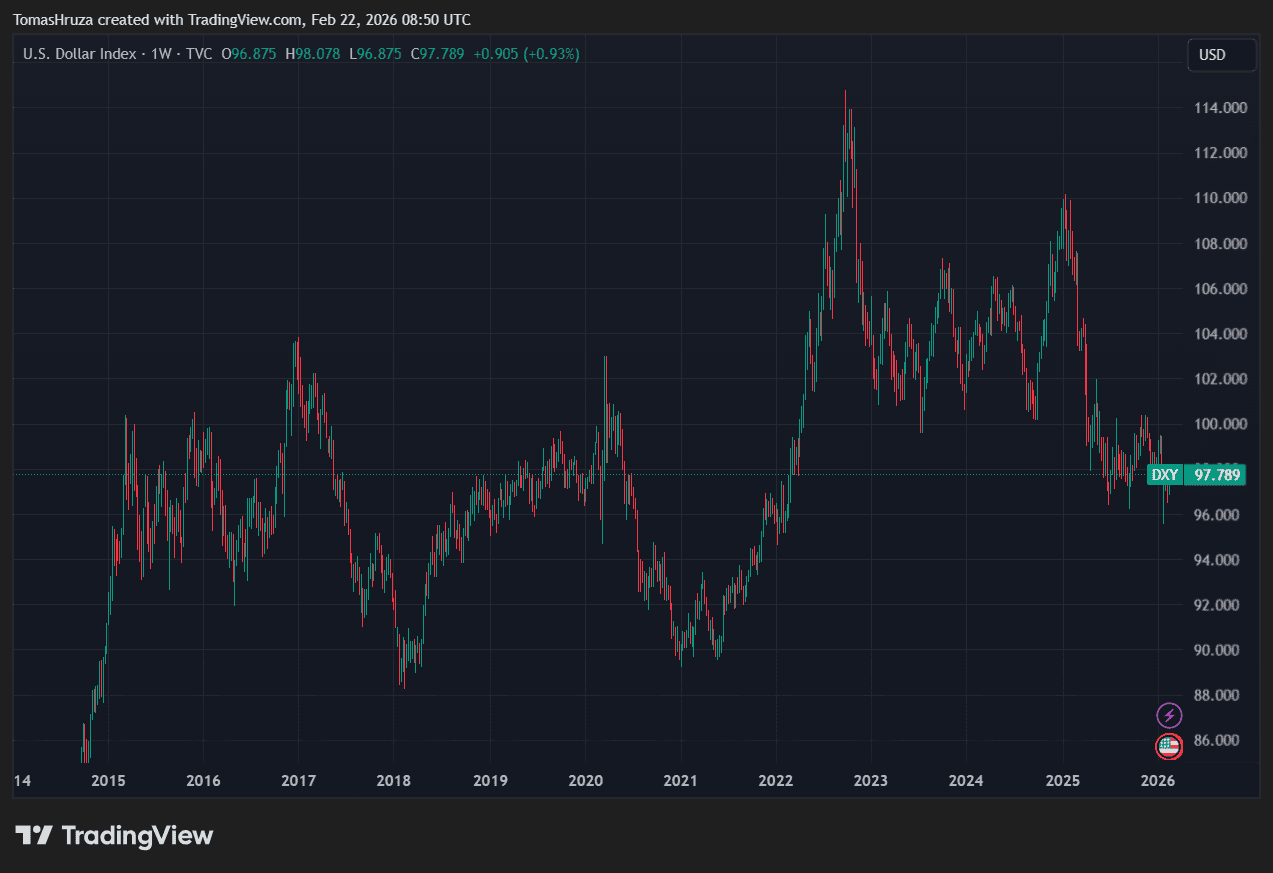Click the 114.000 level on price scale
This screenshot has width=1273, height=873.
pos(1218,108)
